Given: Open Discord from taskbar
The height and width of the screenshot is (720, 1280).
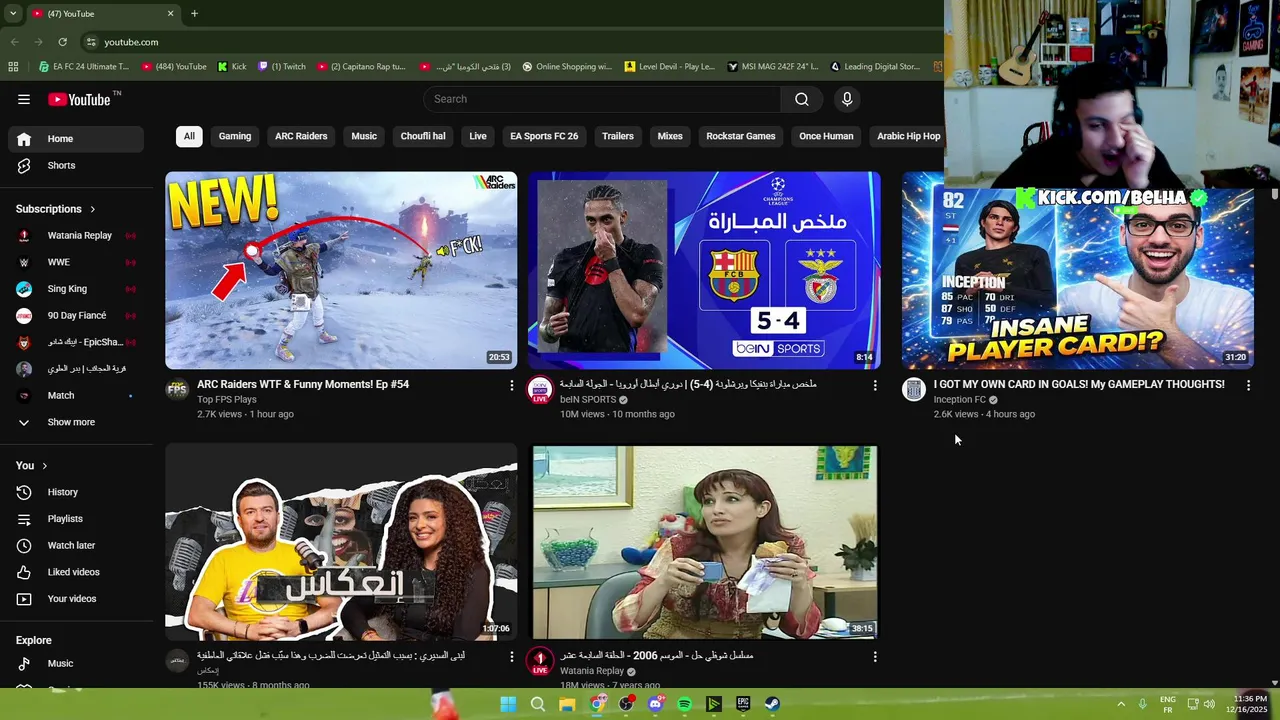Looking at the screenshot, I should [655, 704].
